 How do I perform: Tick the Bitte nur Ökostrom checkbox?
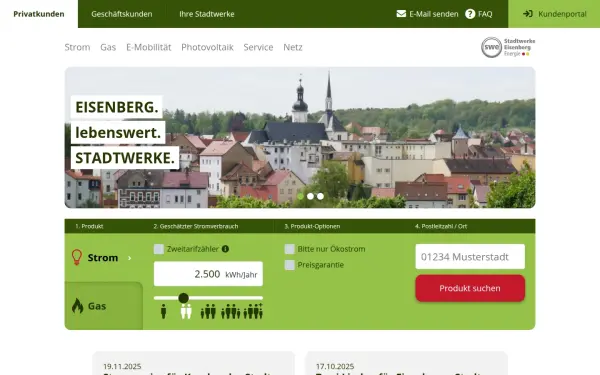pyautogui.click(x=290, y=249)
